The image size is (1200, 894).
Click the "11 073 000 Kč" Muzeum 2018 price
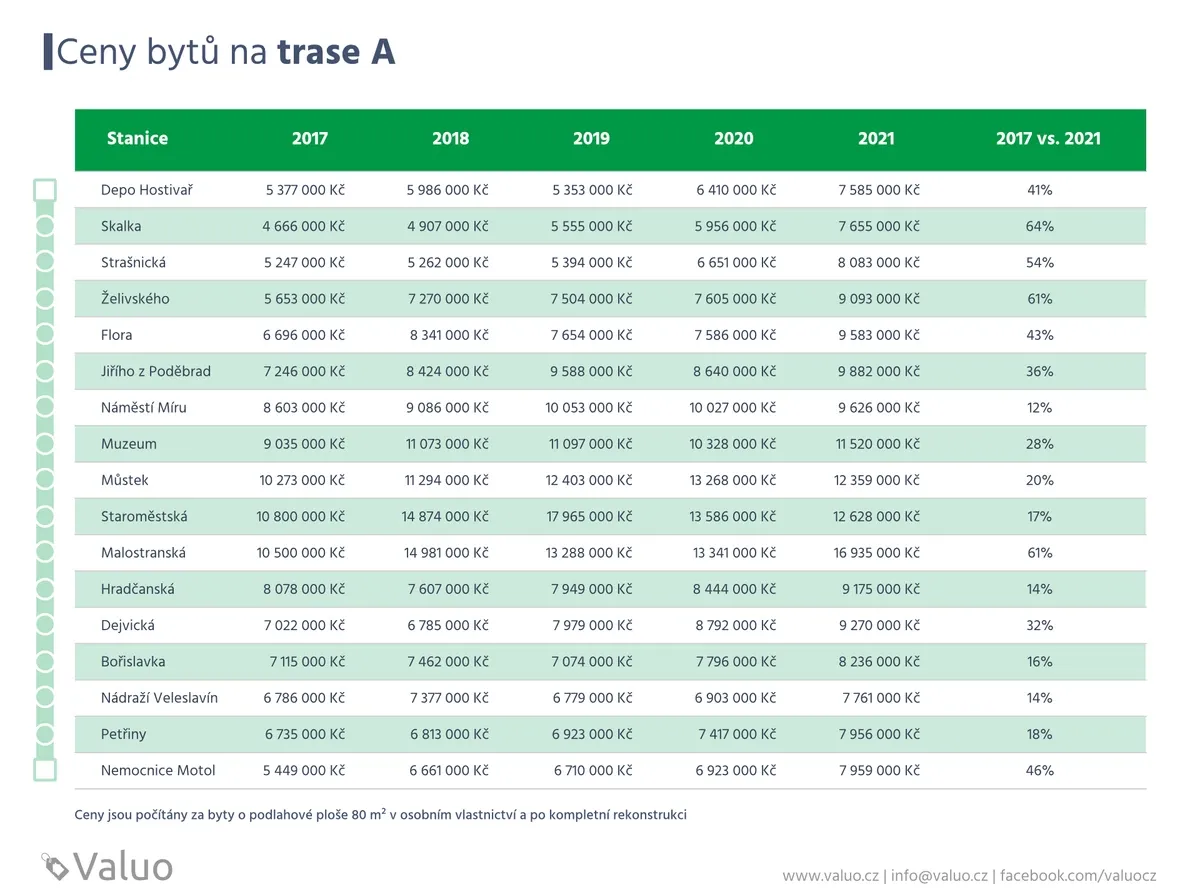pyautogui.click(x=447, y=444)
